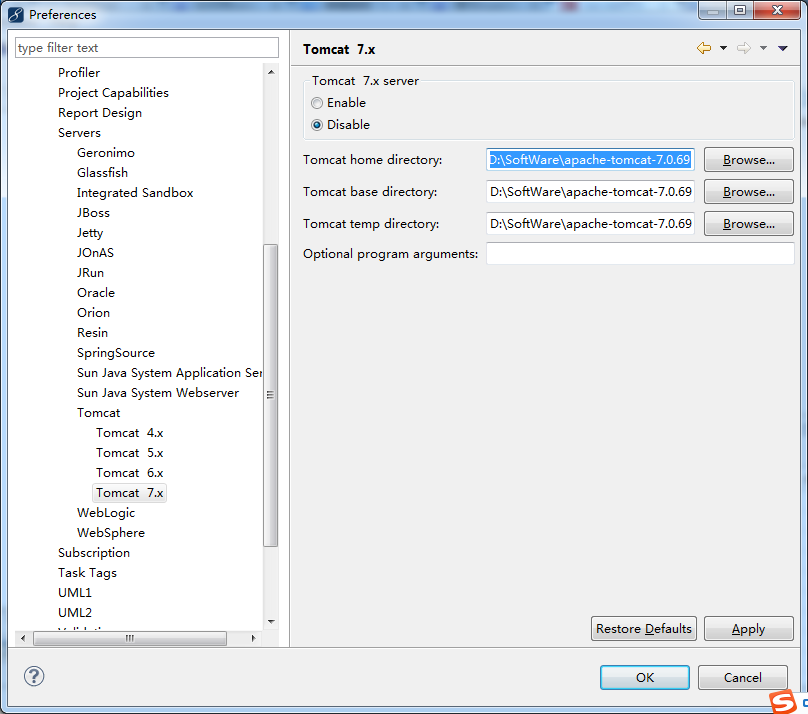Select Subscription tree item
Viewport: 808px width, 714px height.
(94, 553)
